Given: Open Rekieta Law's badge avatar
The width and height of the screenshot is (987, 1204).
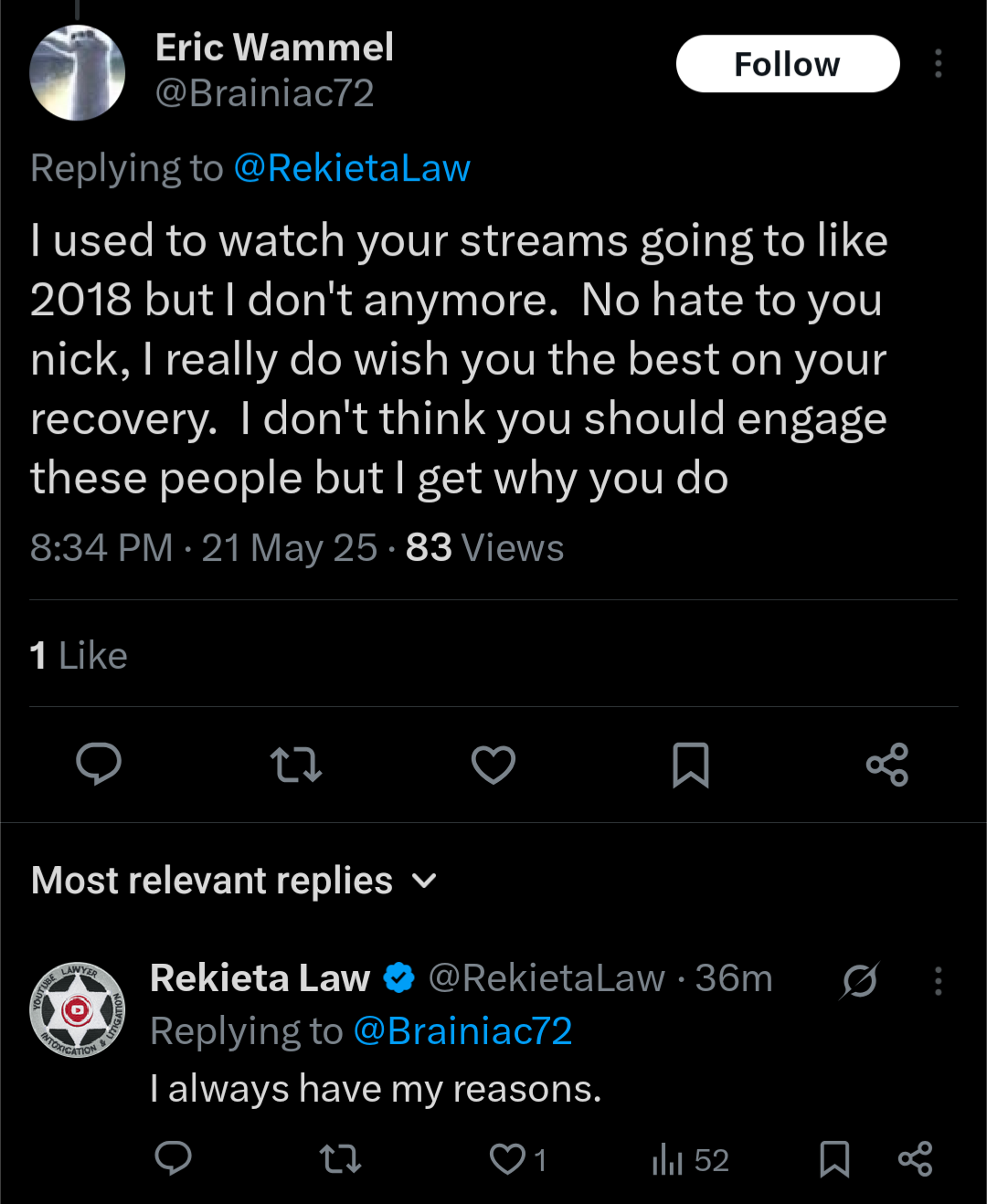Looking at the screenshot, I should [x=78, y=1009].
